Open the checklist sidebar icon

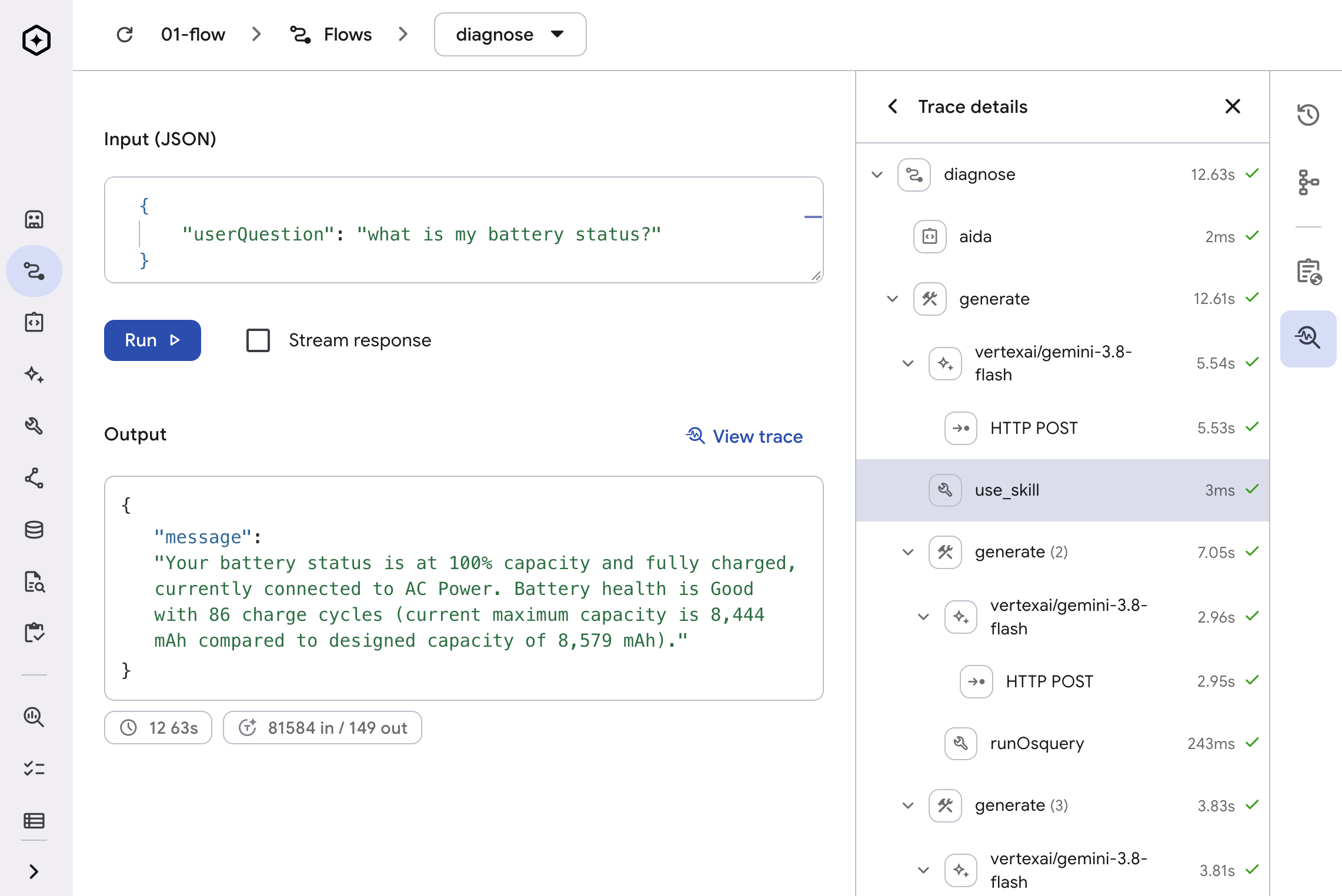coord(34,768)
